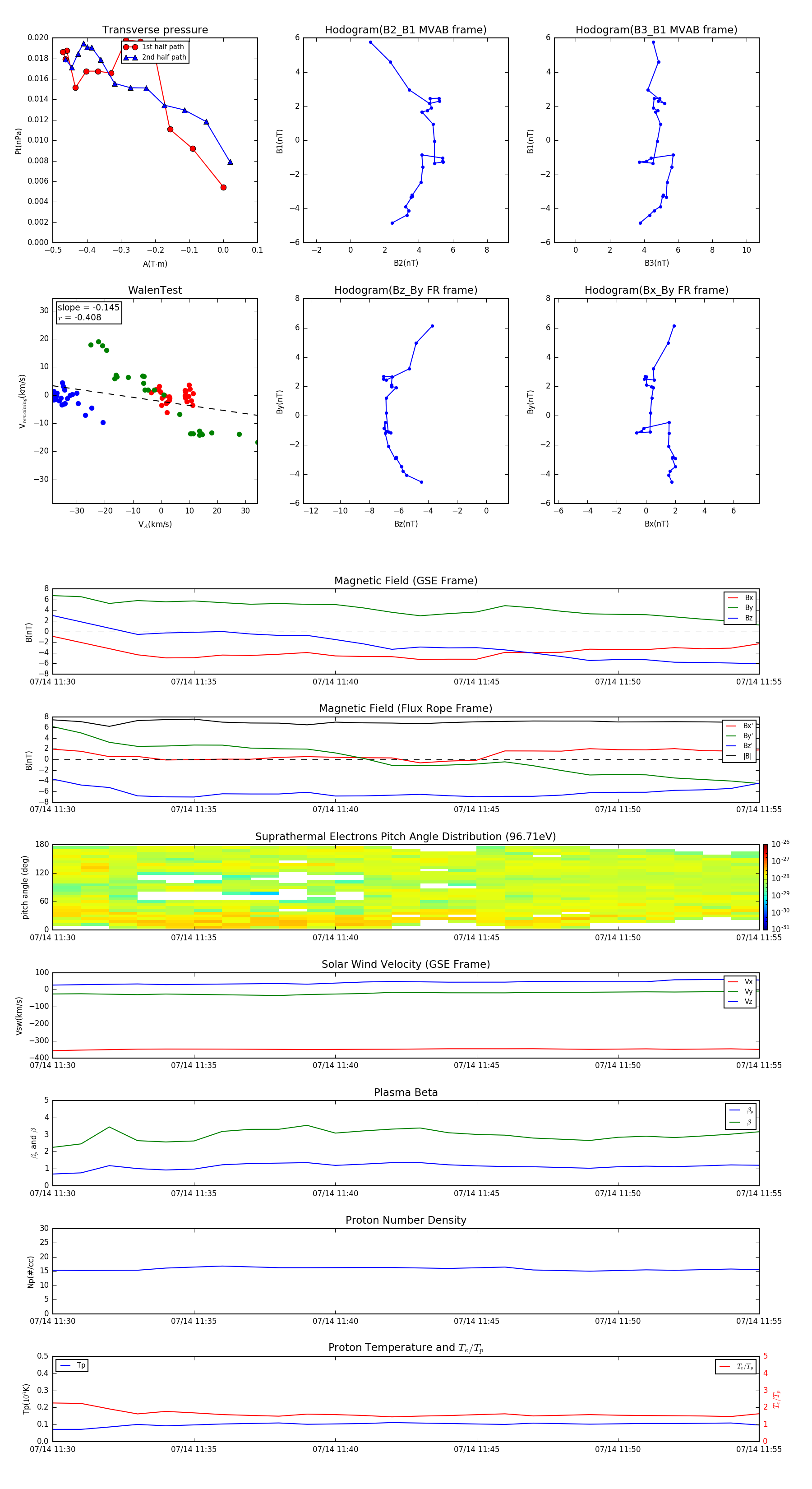Select By in the GSE magnetic field legend

tap(740, 608)
